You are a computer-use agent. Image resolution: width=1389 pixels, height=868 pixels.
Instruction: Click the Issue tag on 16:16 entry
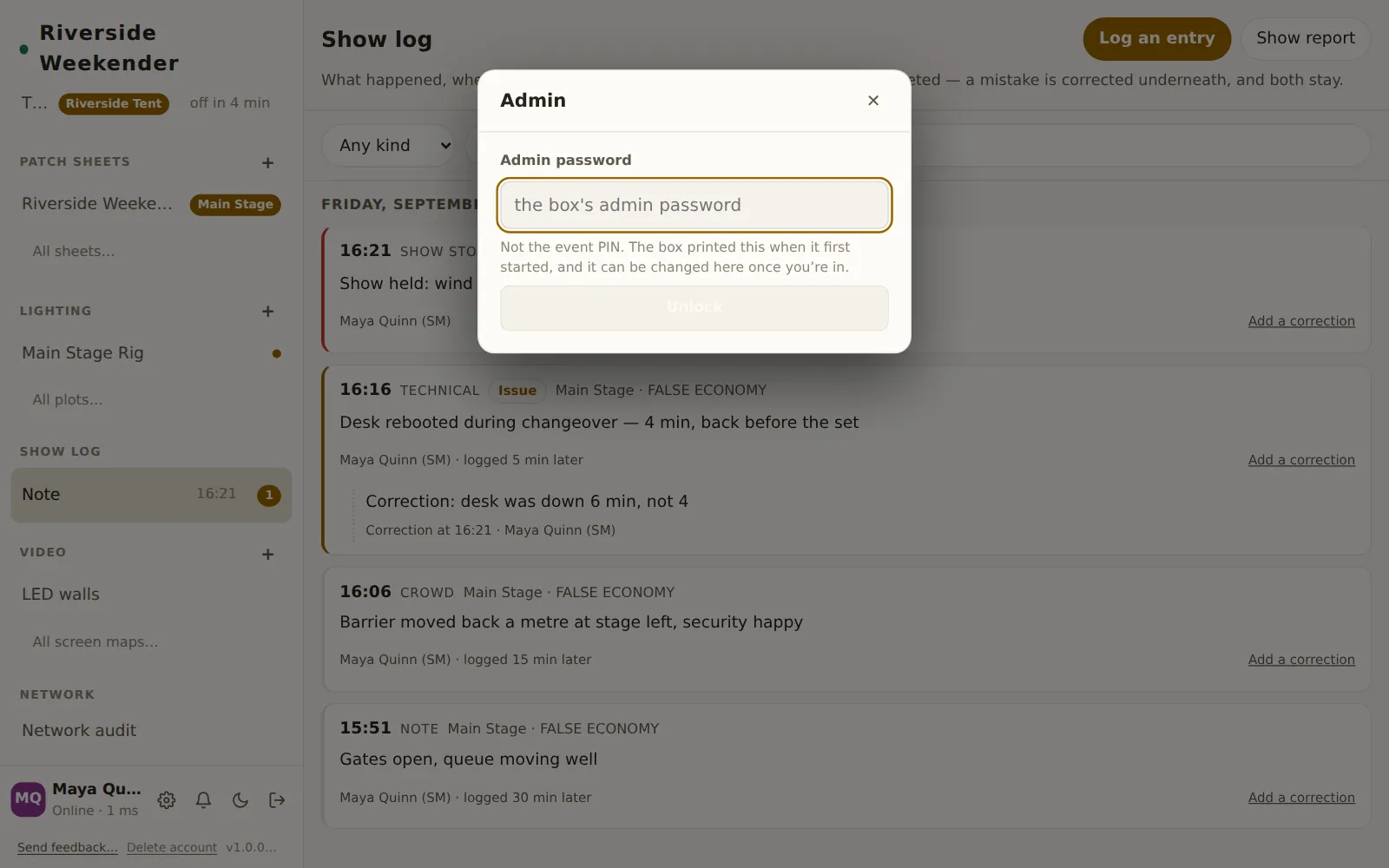pyautogui.click(x=517, y=391)
